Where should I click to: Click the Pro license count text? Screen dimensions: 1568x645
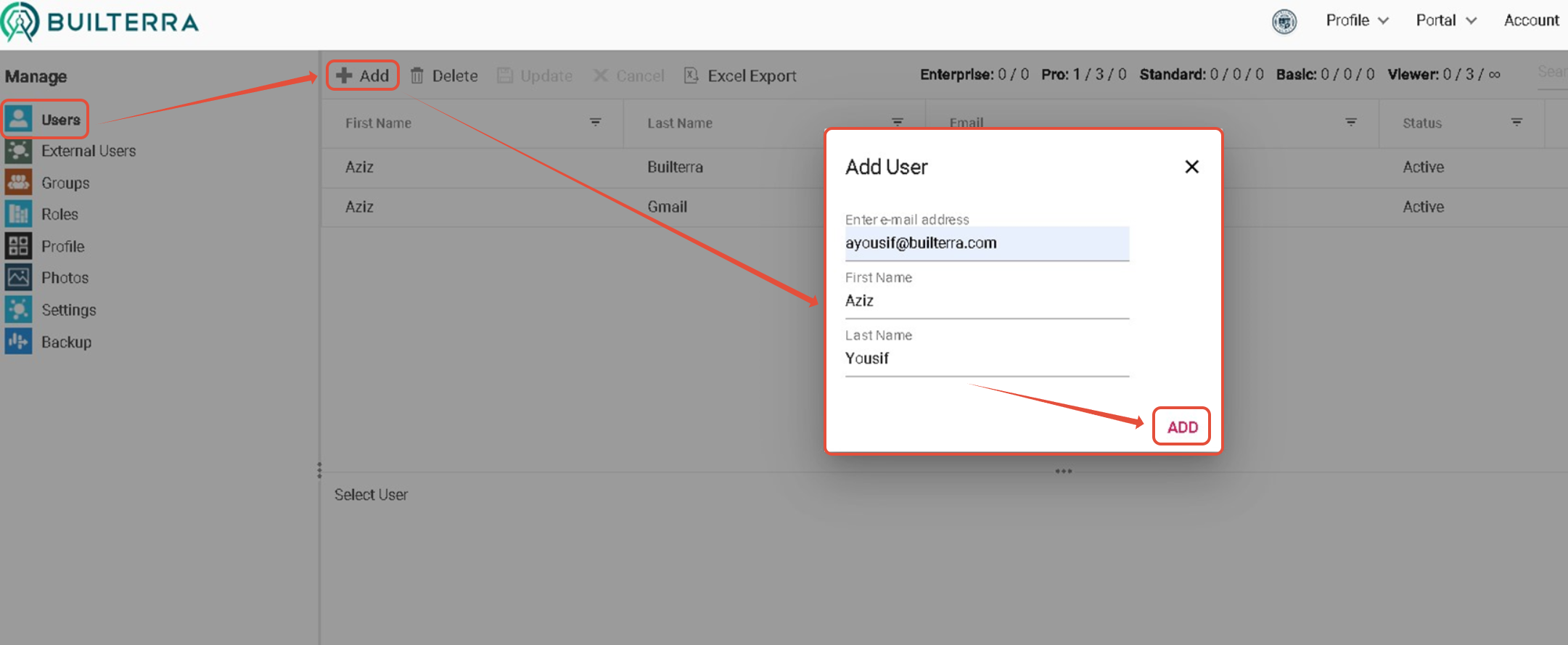1084,74
